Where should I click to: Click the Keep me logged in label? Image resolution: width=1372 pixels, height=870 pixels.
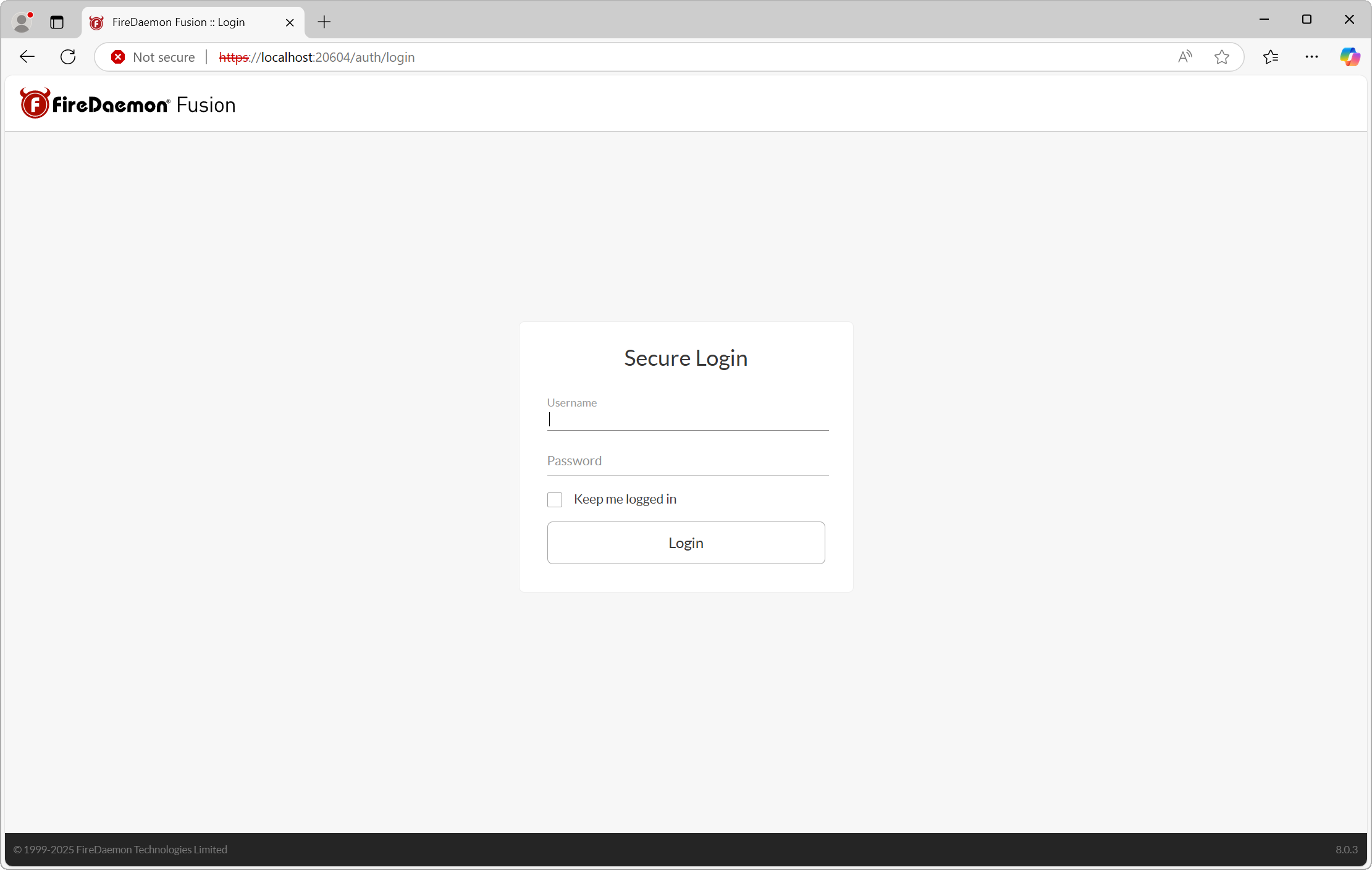(x=625, y=499)
